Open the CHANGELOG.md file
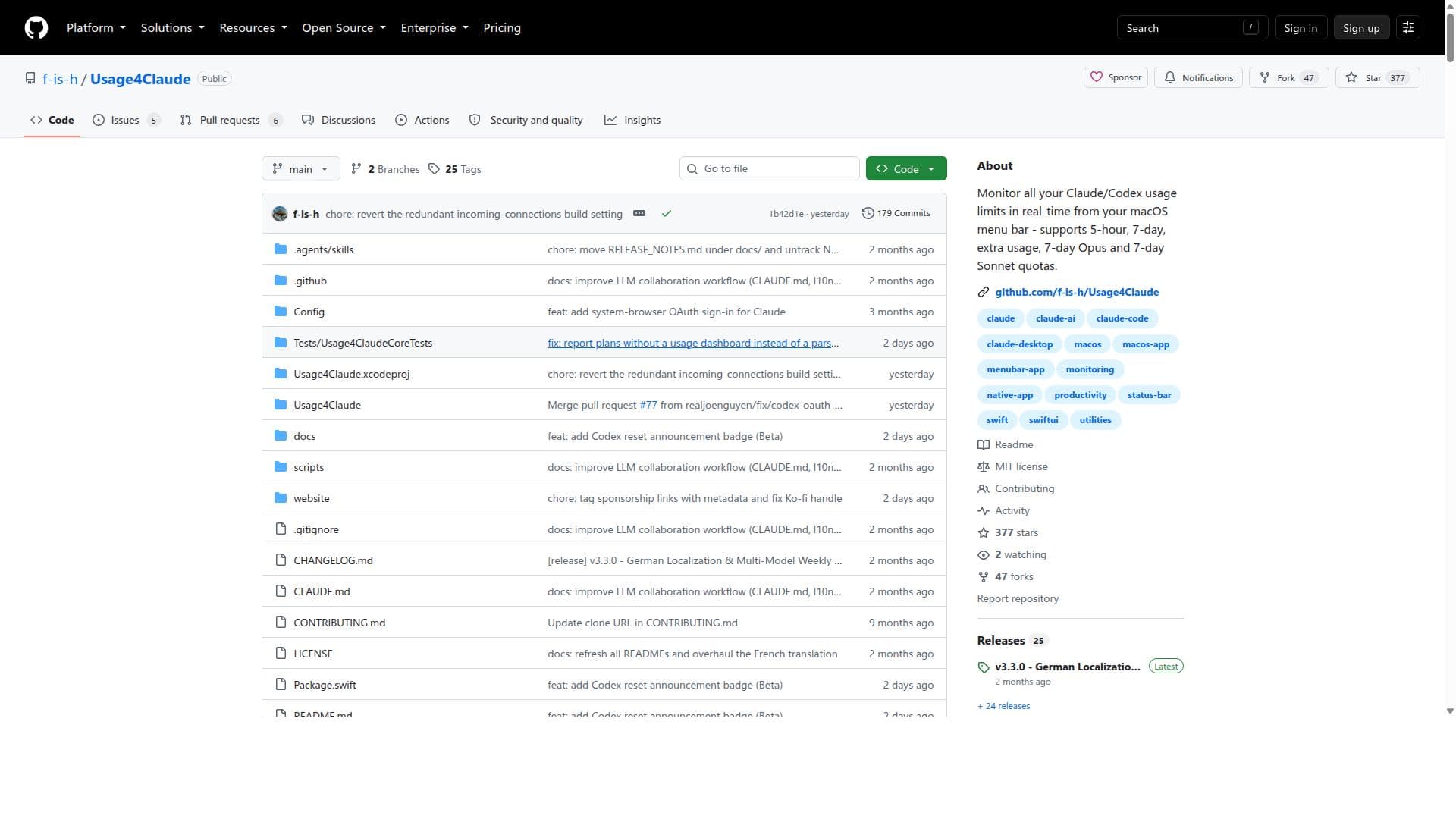Screen dimensions: 1456x819 tap(333, 560)
